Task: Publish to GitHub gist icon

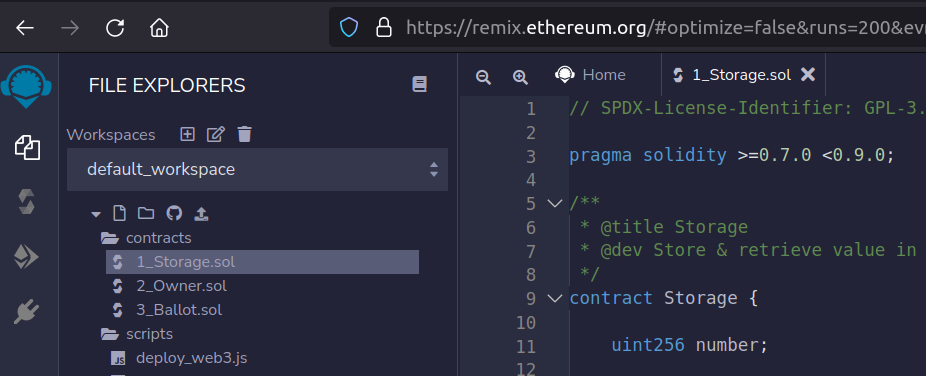Action: click(x=174, y=213)
